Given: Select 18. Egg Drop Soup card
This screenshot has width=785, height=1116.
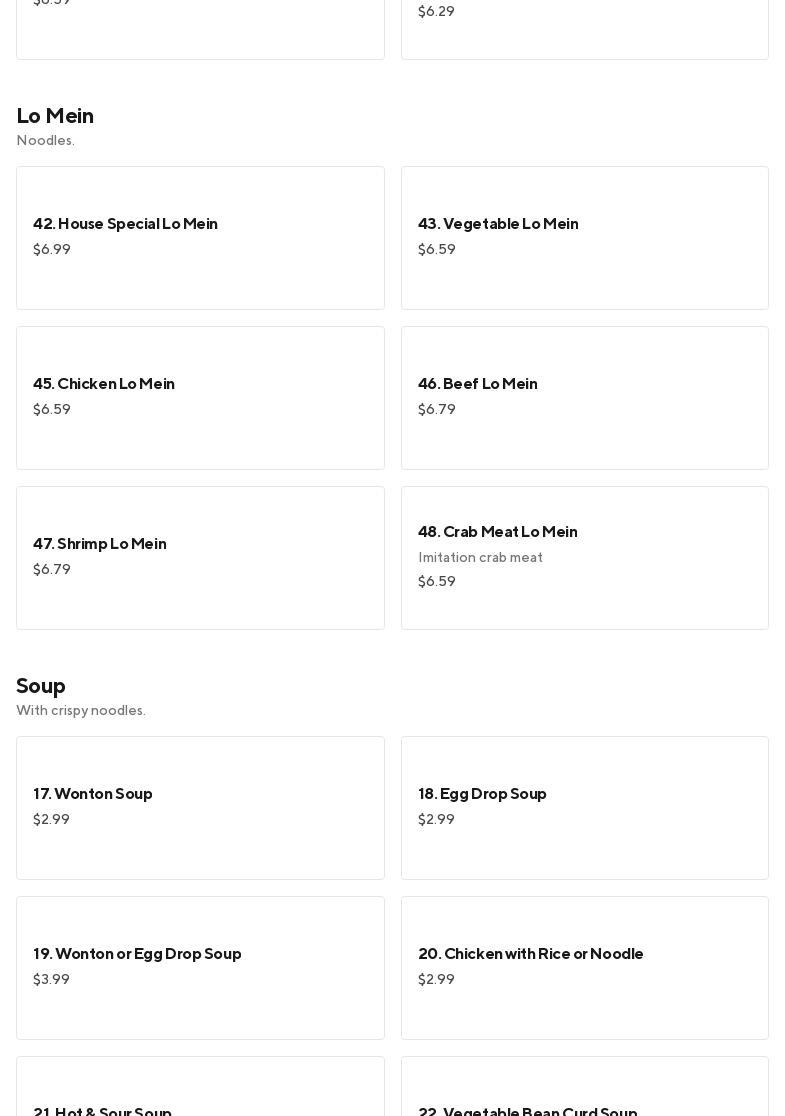Looking at the screenshot, I should coord(584,807).
